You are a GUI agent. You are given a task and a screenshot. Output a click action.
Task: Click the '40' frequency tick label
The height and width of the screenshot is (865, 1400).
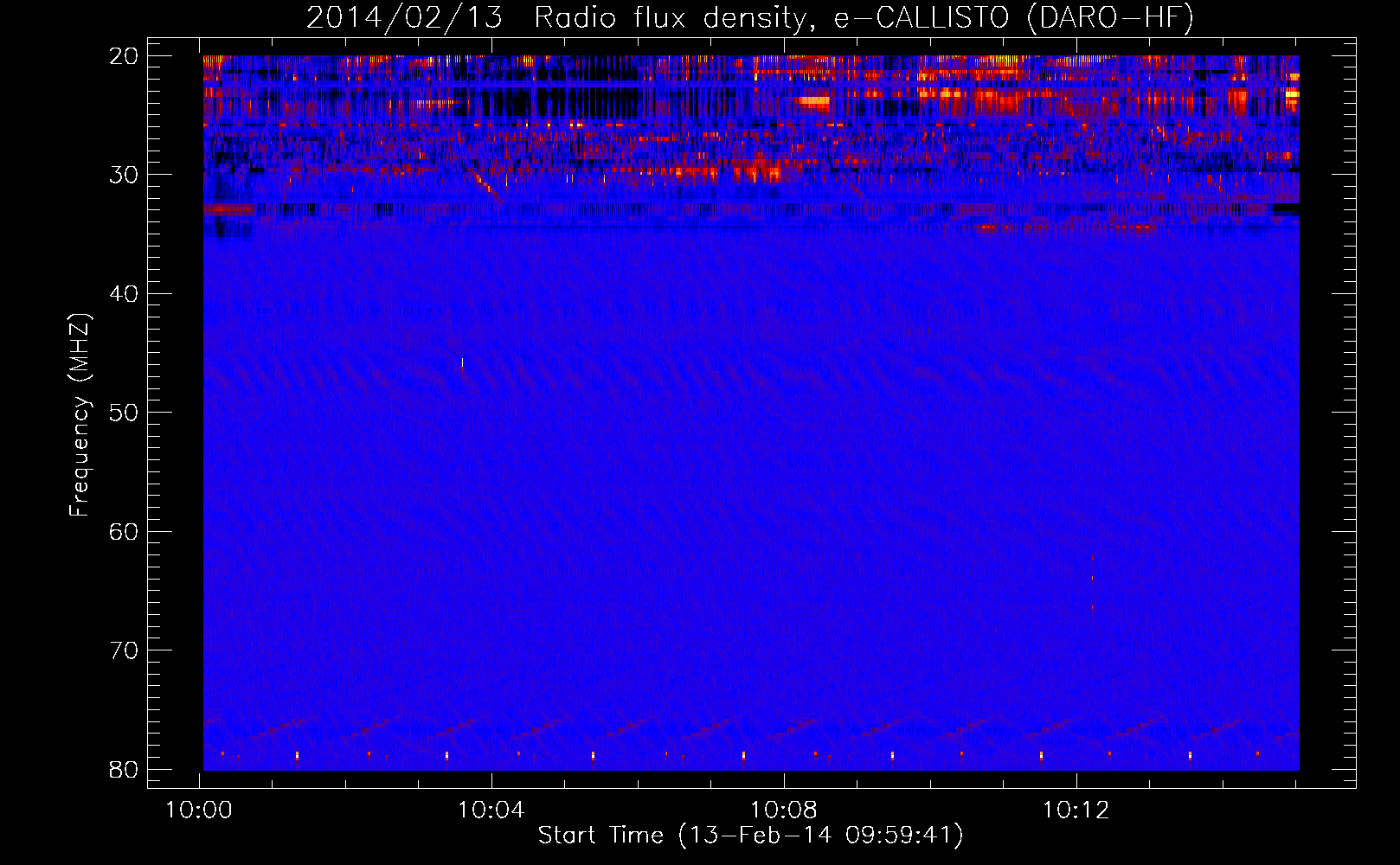(124, 294)
